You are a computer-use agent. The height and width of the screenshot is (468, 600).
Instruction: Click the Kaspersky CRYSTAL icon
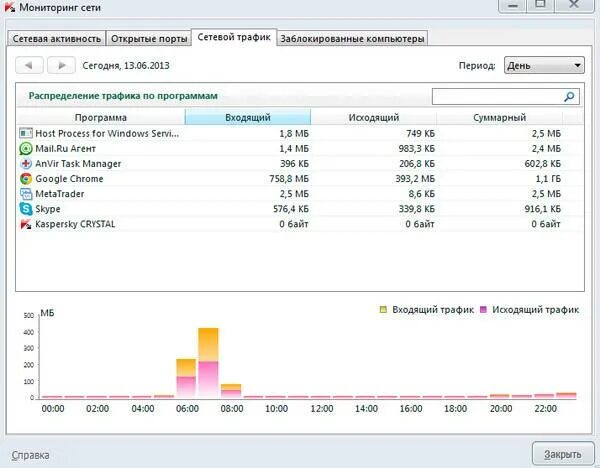(x=26, y=224)
